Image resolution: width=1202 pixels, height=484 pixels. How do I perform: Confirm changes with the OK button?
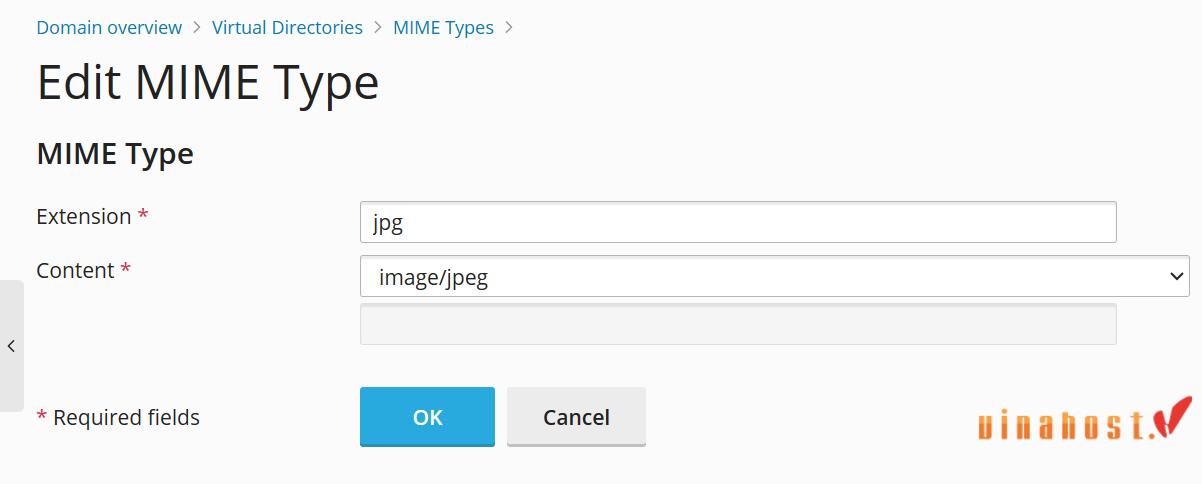pos(427,416)
